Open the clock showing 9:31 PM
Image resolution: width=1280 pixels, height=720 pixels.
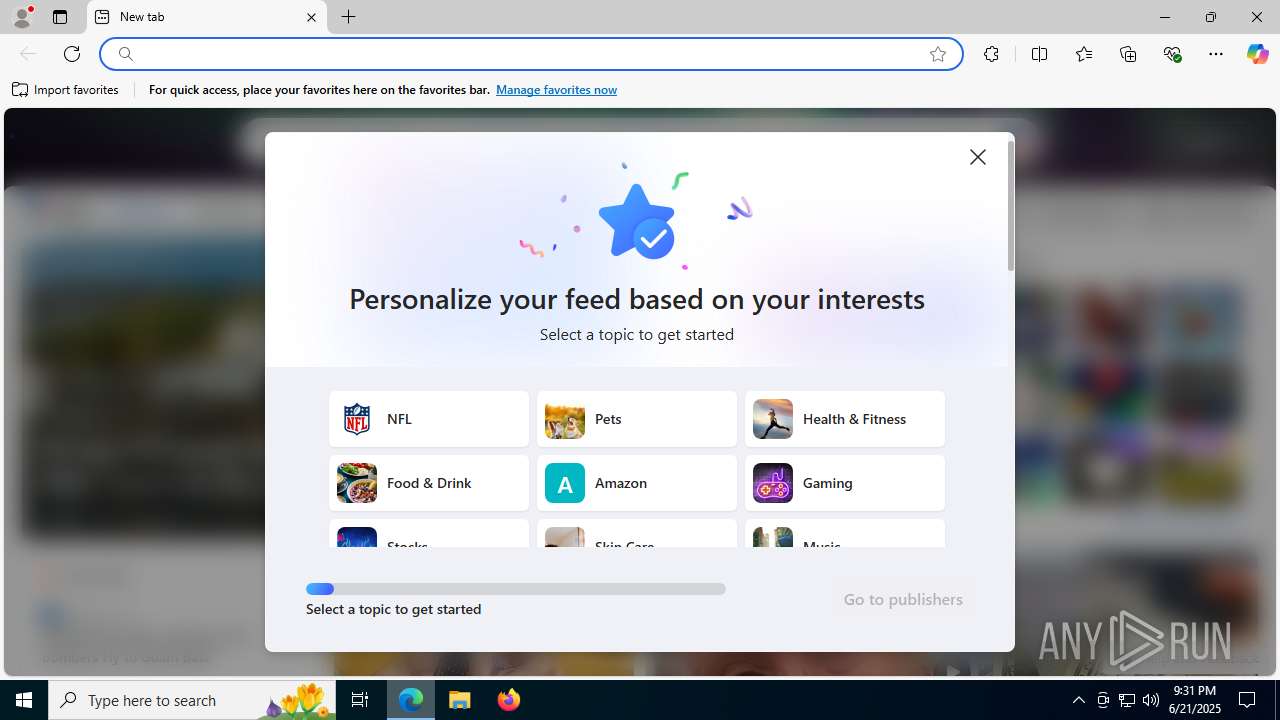click(1196, 700)
